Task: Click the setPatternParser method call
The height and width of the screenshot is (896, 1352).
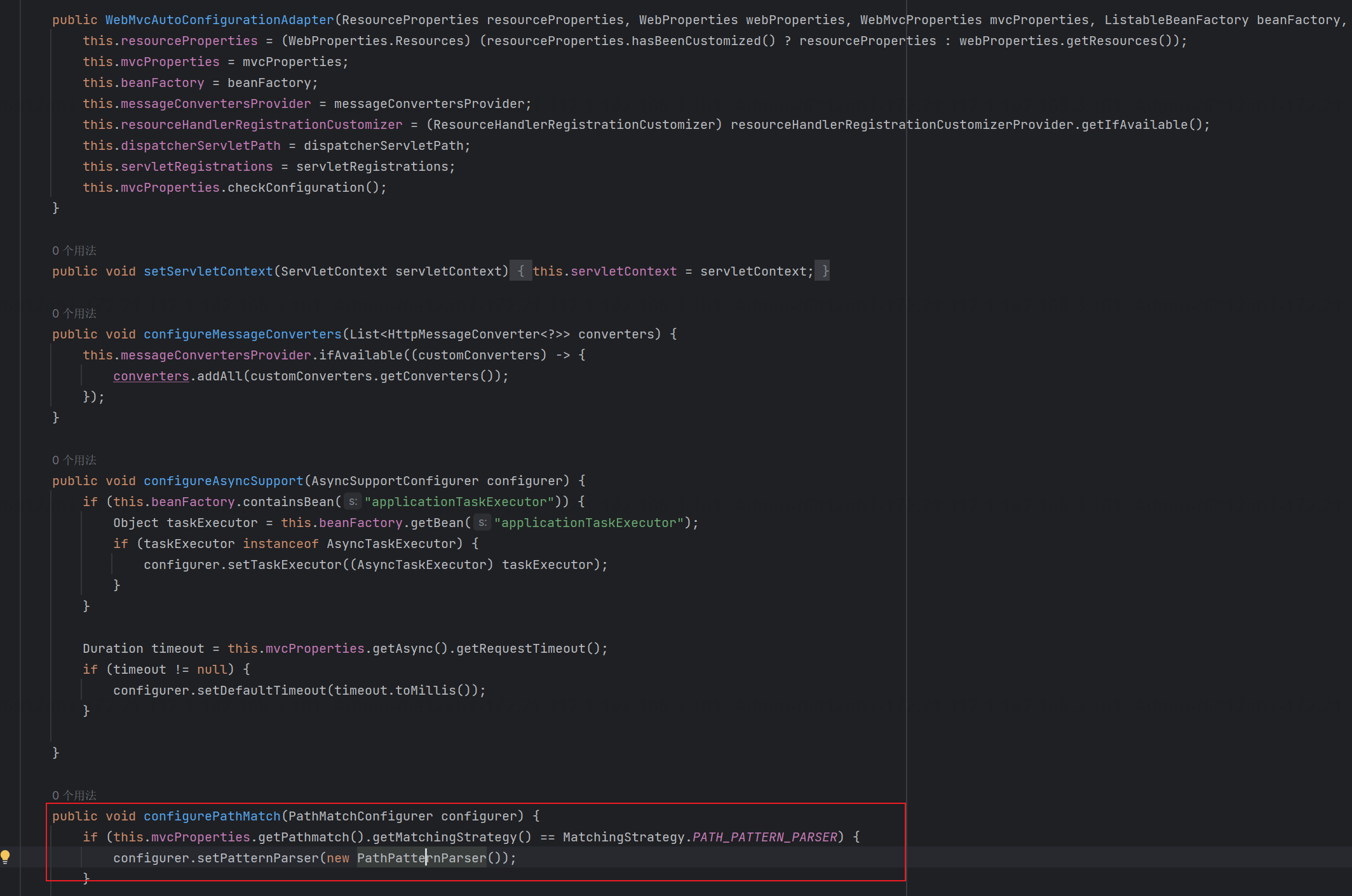Action: click(258, 858)
